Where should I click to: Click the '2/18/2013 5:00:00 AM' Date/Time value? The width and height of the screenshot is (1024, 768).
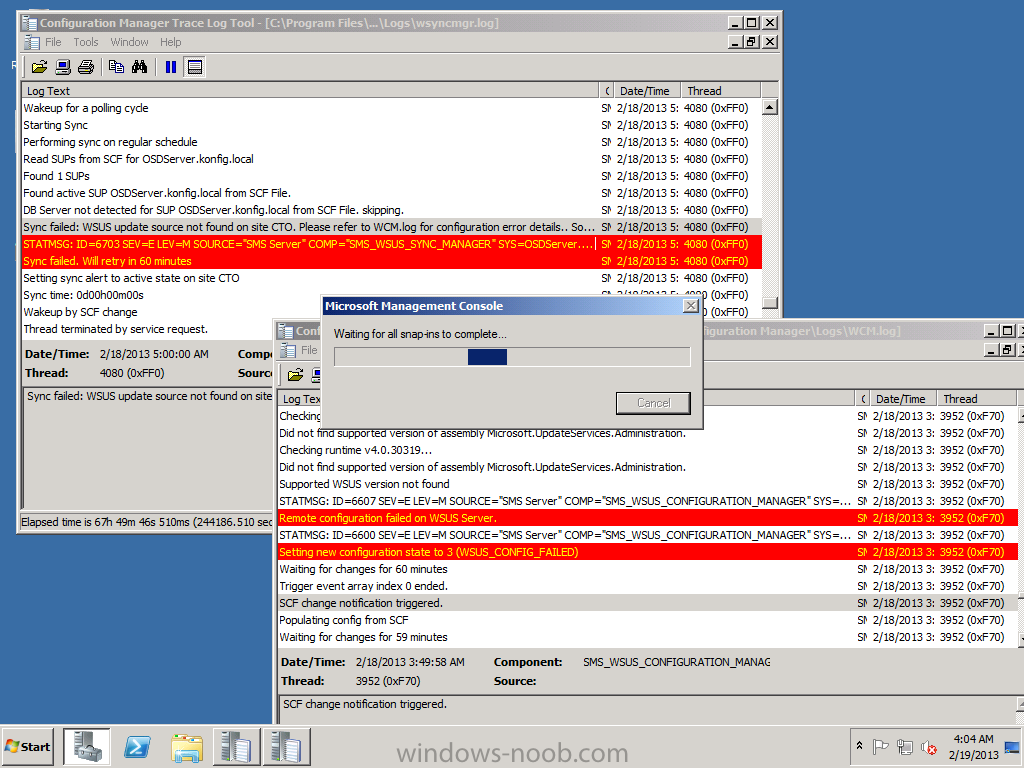(154, 354)
